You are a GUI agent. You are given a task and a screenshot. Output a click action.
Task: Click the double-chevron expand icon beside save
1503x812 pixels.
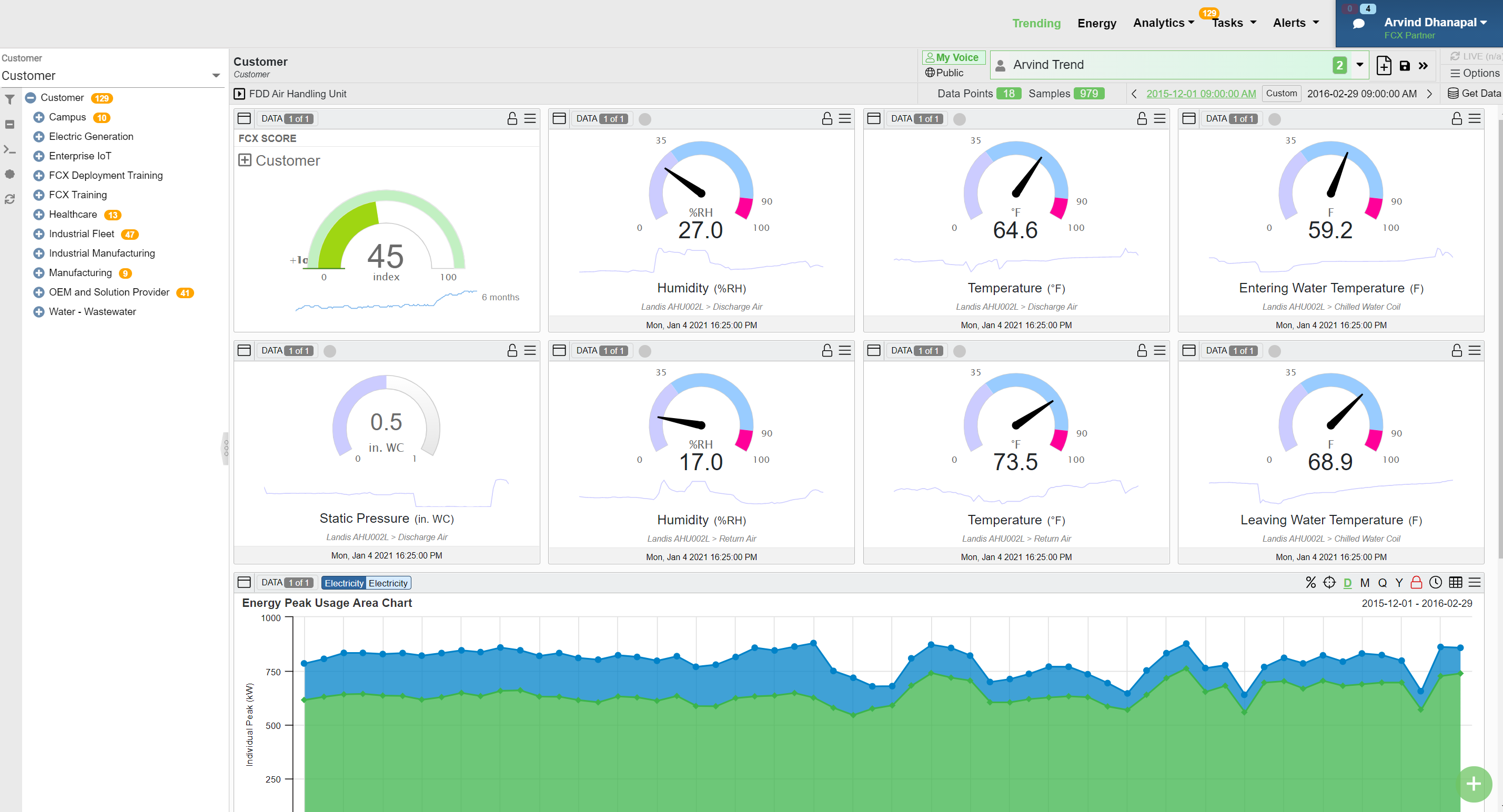tap(1423, 66)
